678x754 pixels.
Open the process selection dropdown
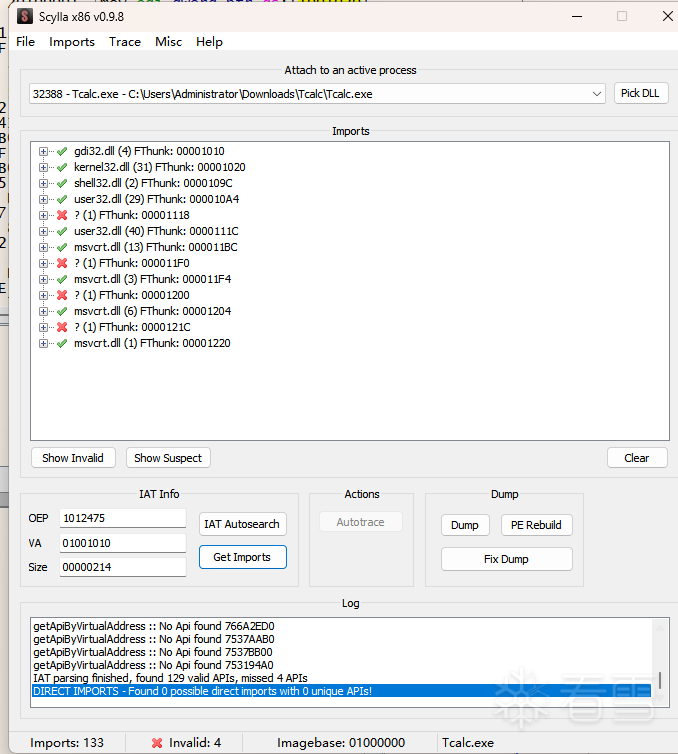point(596,94)
